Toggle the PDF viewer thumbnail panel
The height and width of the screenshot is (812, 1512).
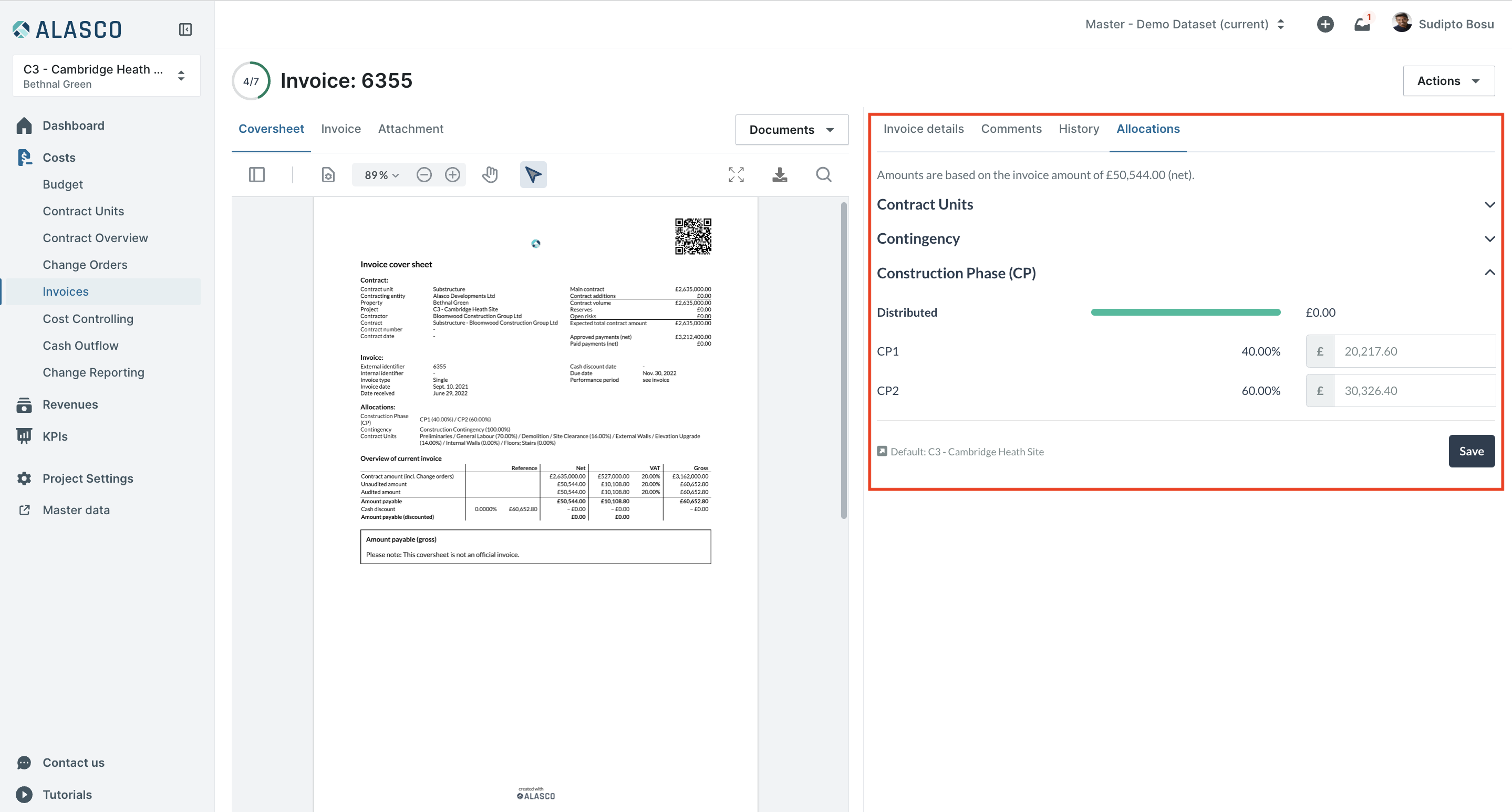tap(256, 175)
